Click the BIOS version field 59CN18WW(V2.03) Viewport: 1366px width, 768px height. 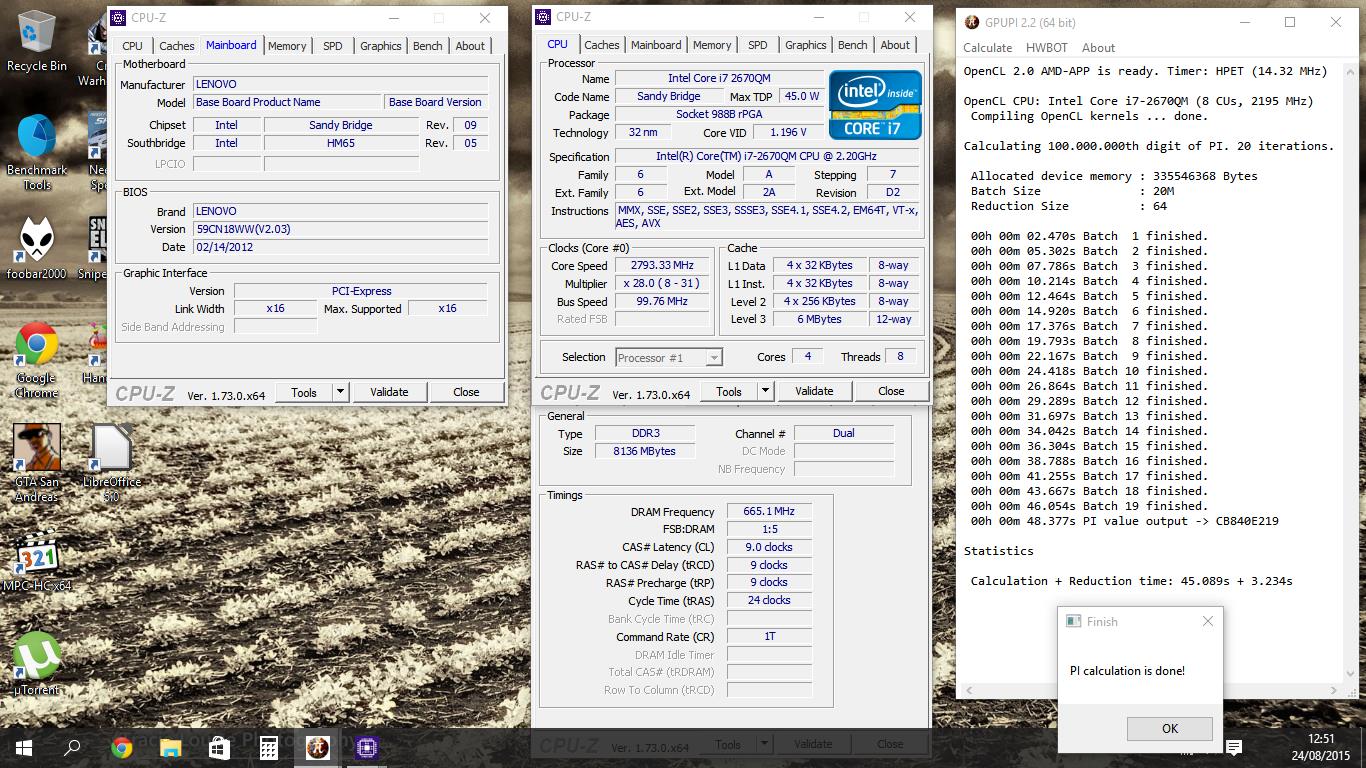[x=342, y=229]
